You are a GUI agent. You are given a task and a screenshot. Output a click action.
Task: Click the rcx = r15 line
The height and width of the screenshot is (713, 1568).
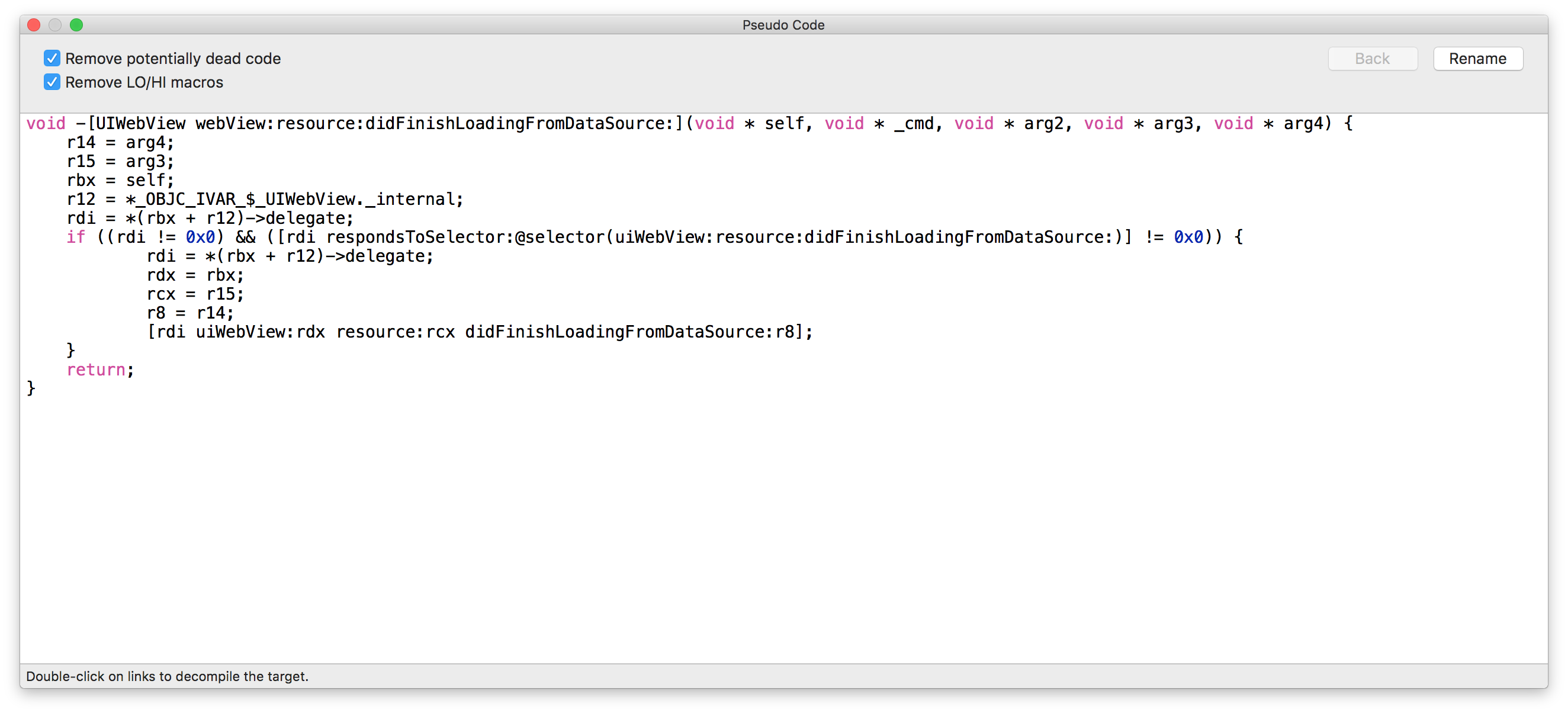pyautogui.click(x=195, y=294)
